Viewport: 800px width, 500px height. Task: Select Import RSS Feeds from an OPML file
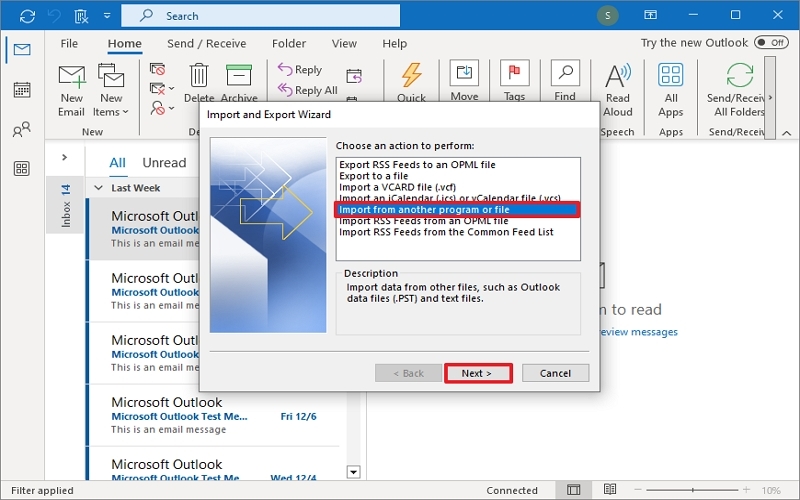point(423,221)
